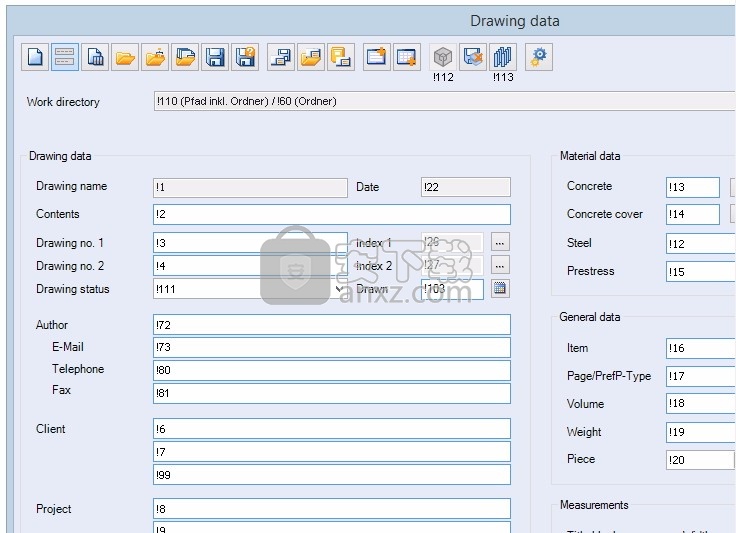Click the Steel material field
Screen dimensions: 736x533
pos(700,244)
